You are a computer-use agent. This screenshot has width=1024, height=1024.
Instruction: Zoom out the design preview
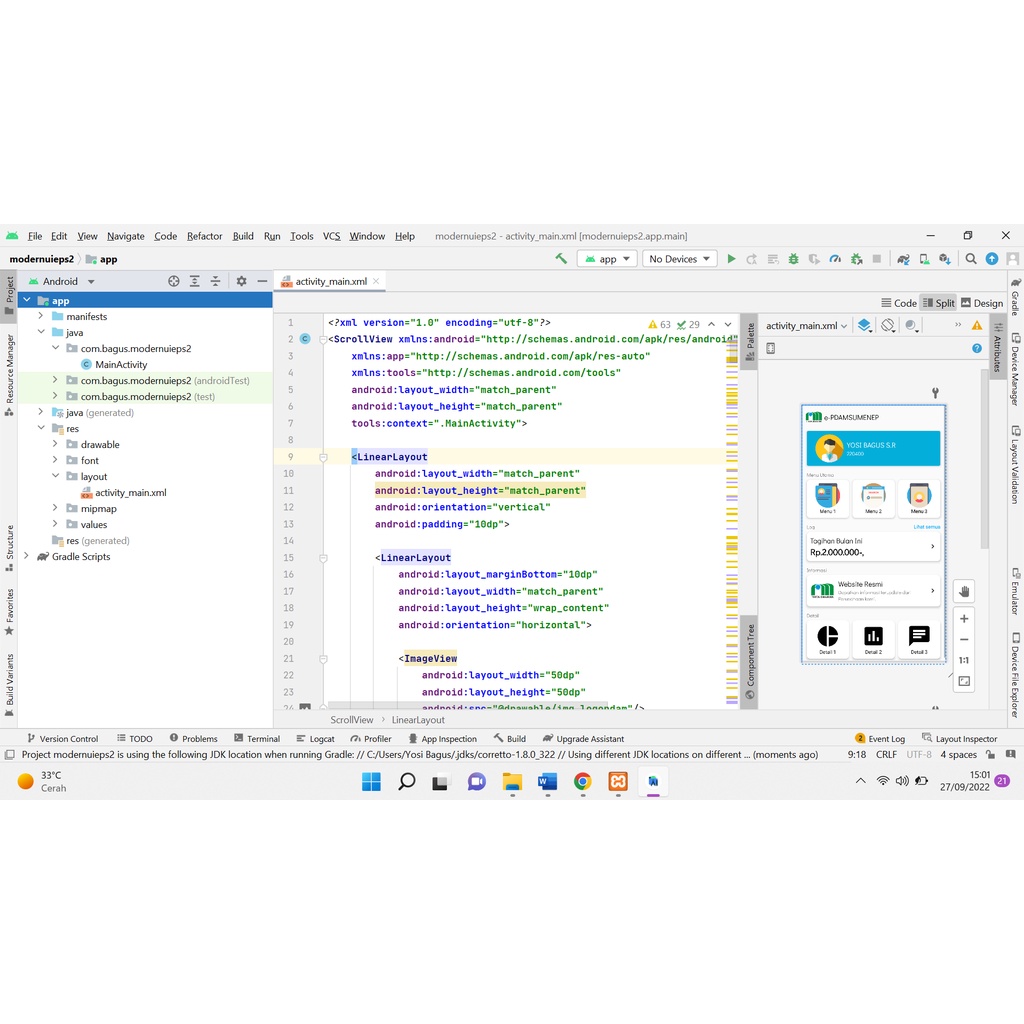pos(964,639)
